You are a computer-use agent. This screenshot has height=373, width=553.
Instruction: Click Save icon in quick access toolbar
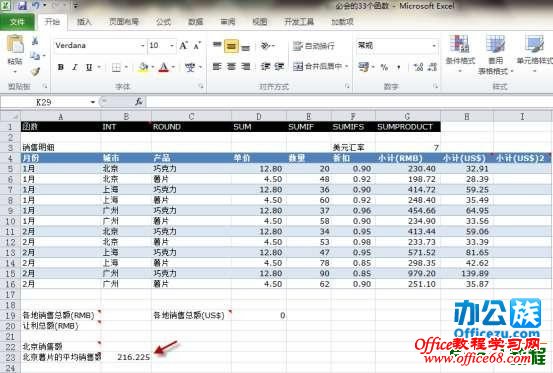pos(22,6)
